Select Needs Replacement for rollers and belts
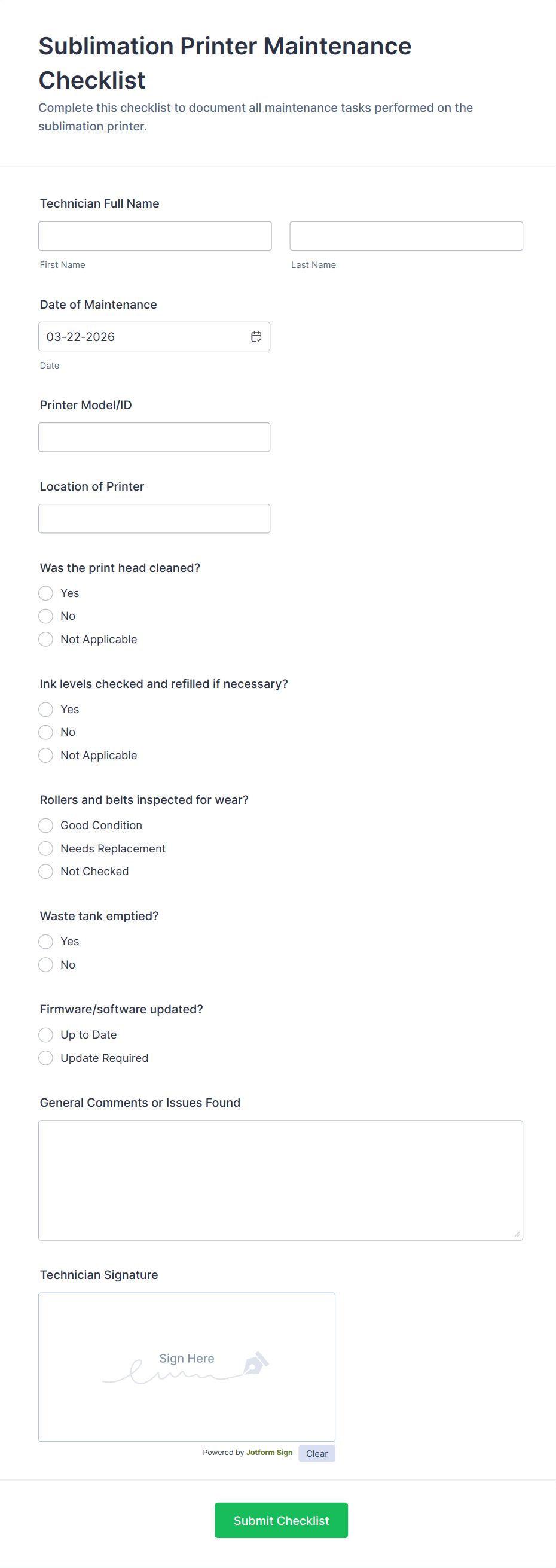Screen dimensions: 556x1568 point(45,848)
